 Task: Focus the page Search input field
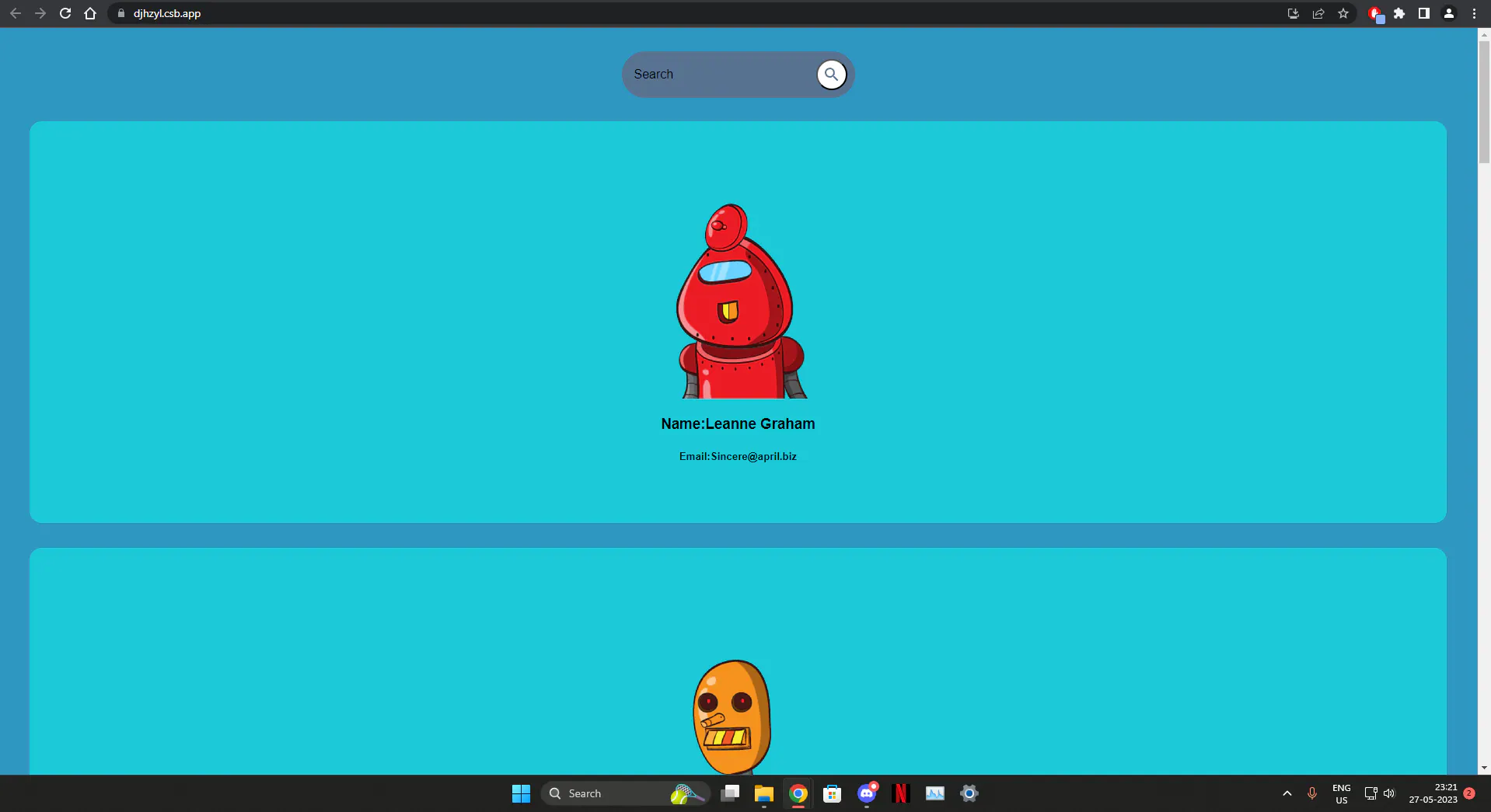[720, 75]
